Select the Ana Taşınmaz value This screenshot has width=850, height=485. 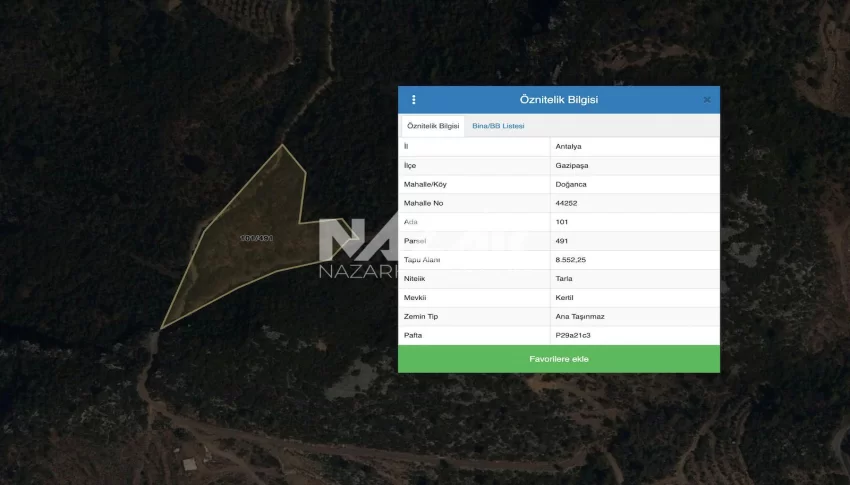click(x=635, y=316)
